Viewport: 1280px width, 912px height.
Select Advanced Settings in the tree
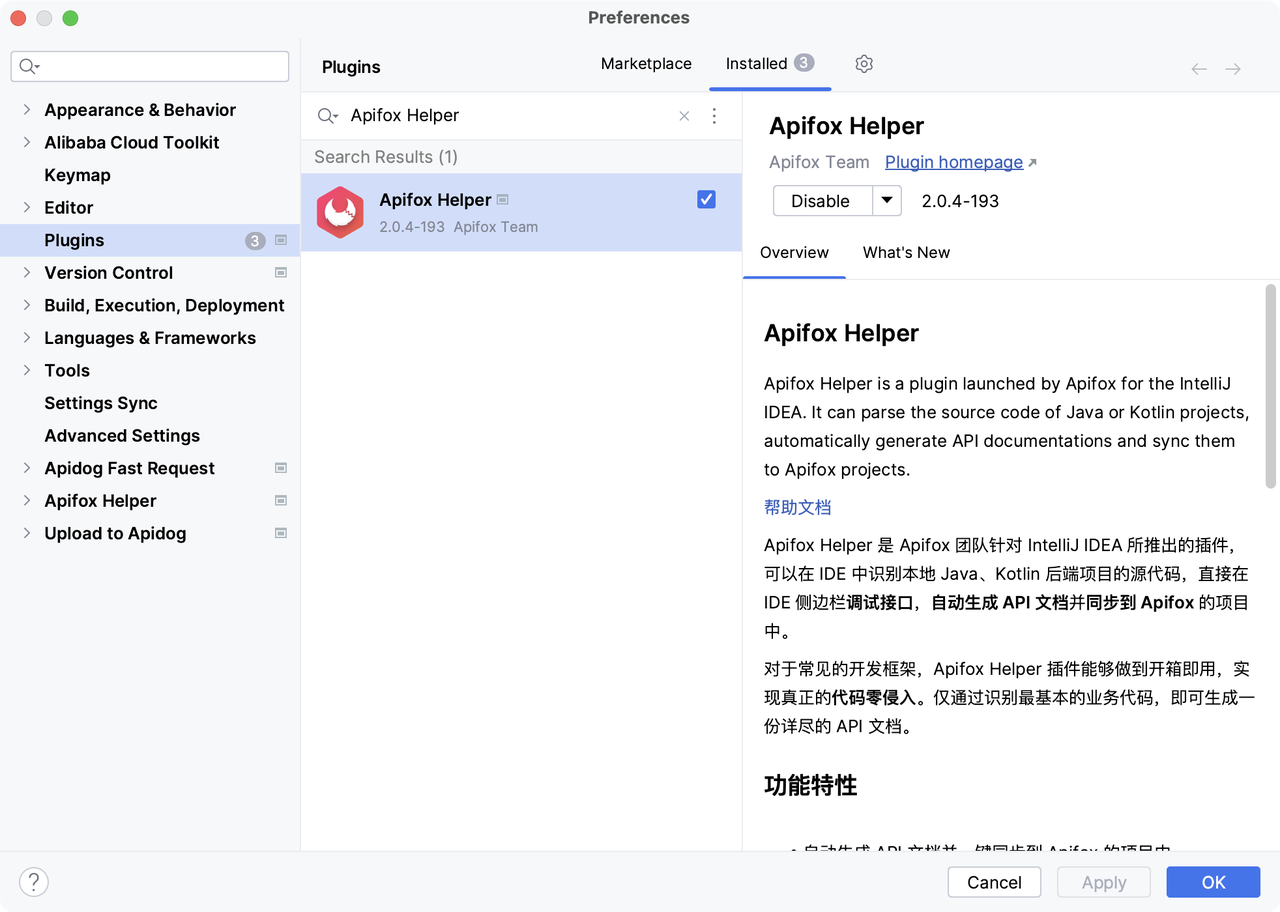coord(122,436)
